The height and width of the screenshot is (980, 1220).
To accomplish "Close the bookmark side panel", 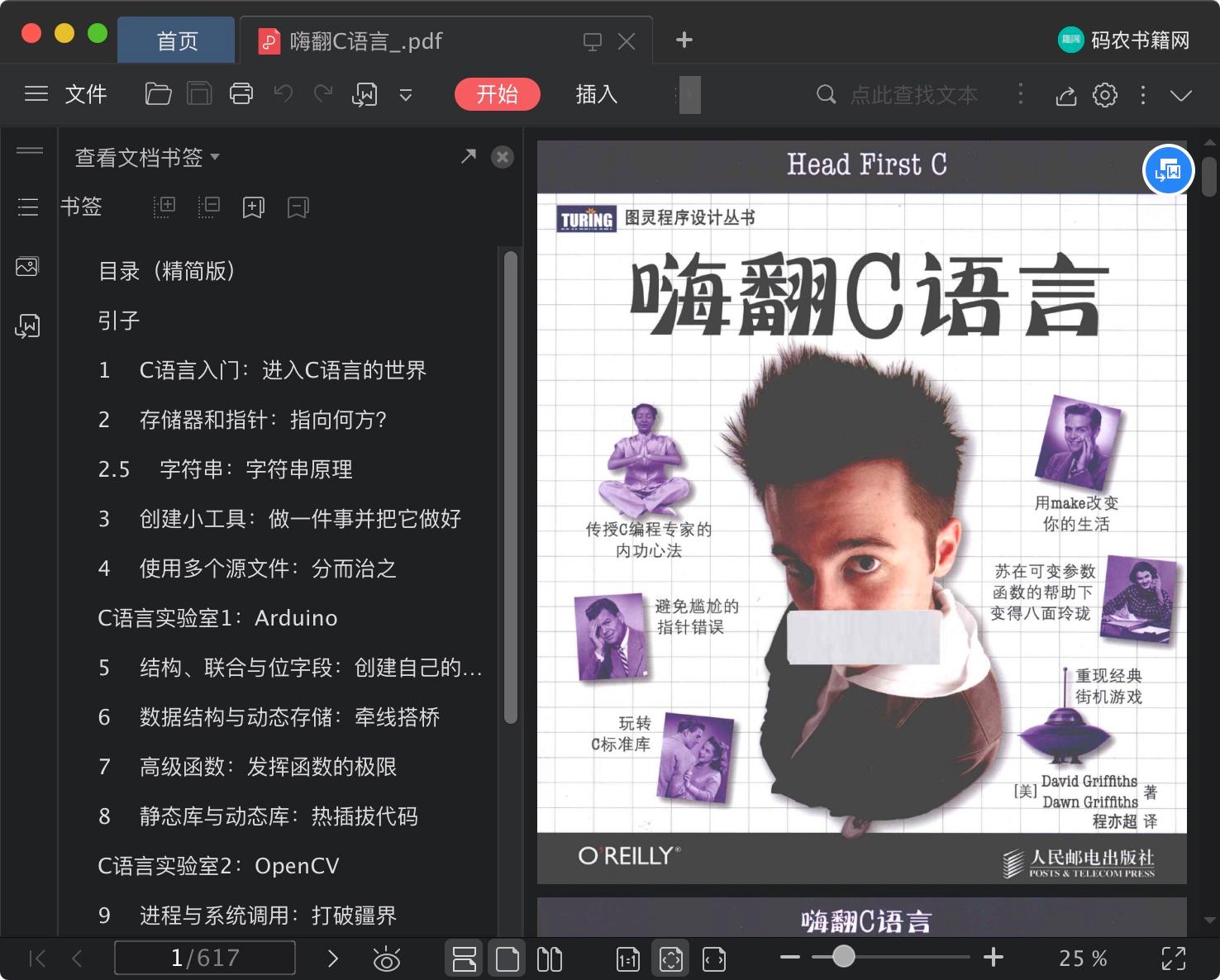I will [x=503, y=157].
